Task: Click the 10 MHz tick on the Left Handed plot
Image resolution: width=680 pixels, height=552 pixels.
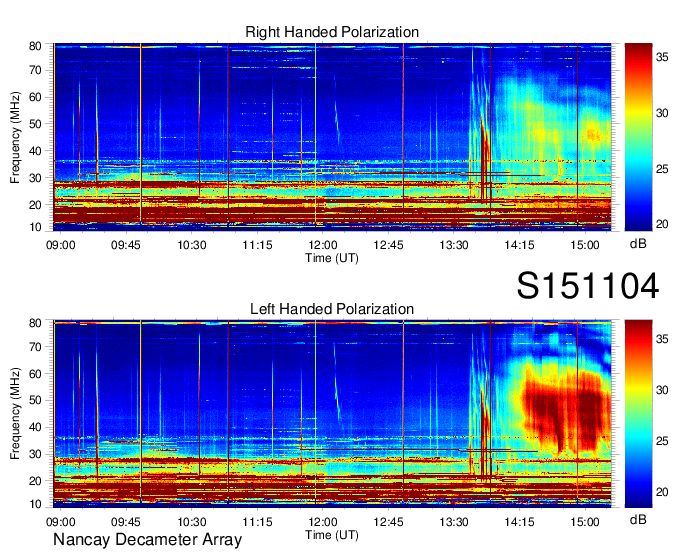Action: (35, 504)
